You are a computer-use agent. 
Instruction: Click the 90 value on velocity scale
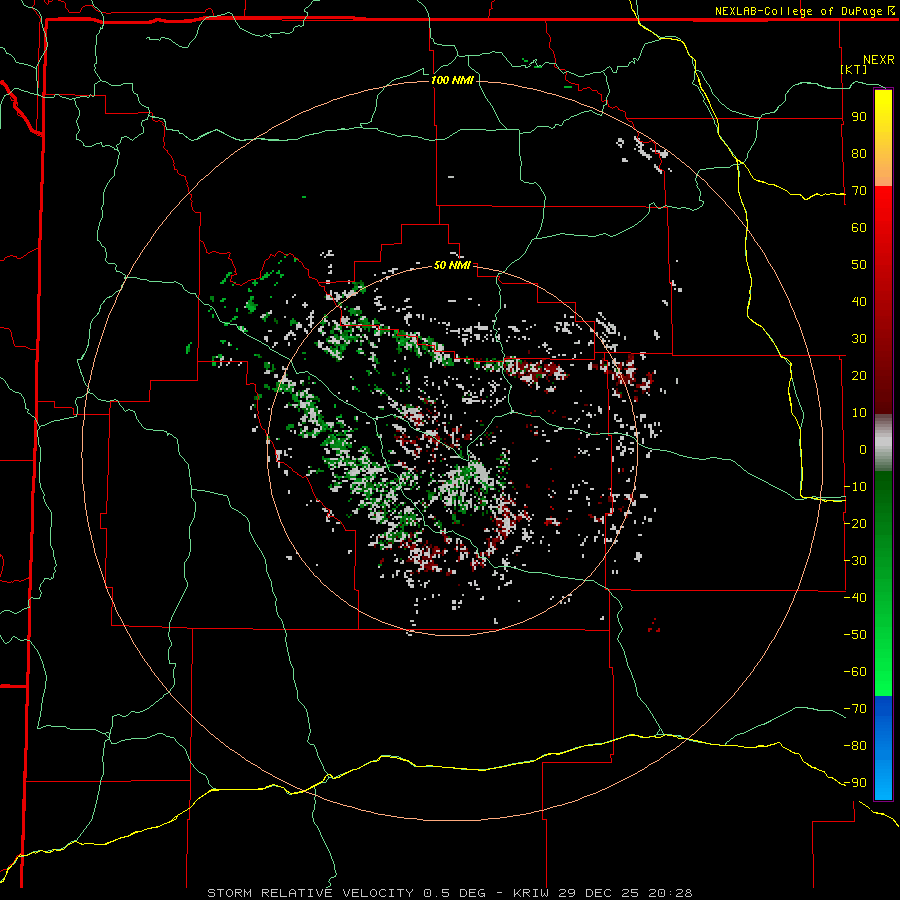(x=859, y=117)
